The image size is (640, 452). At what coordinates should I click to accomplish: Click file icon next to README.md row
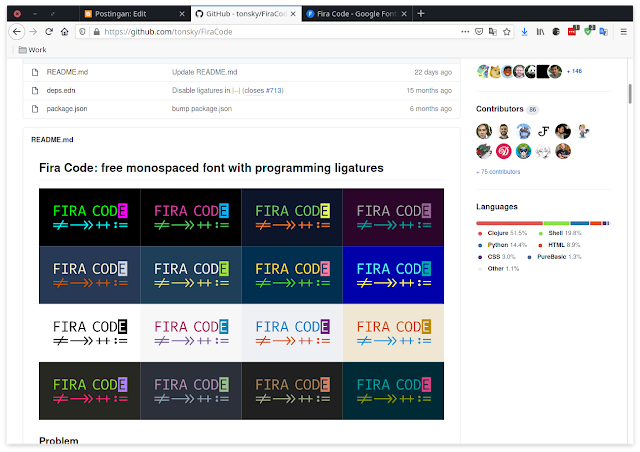pyautogui.click(x=35, y=72)
